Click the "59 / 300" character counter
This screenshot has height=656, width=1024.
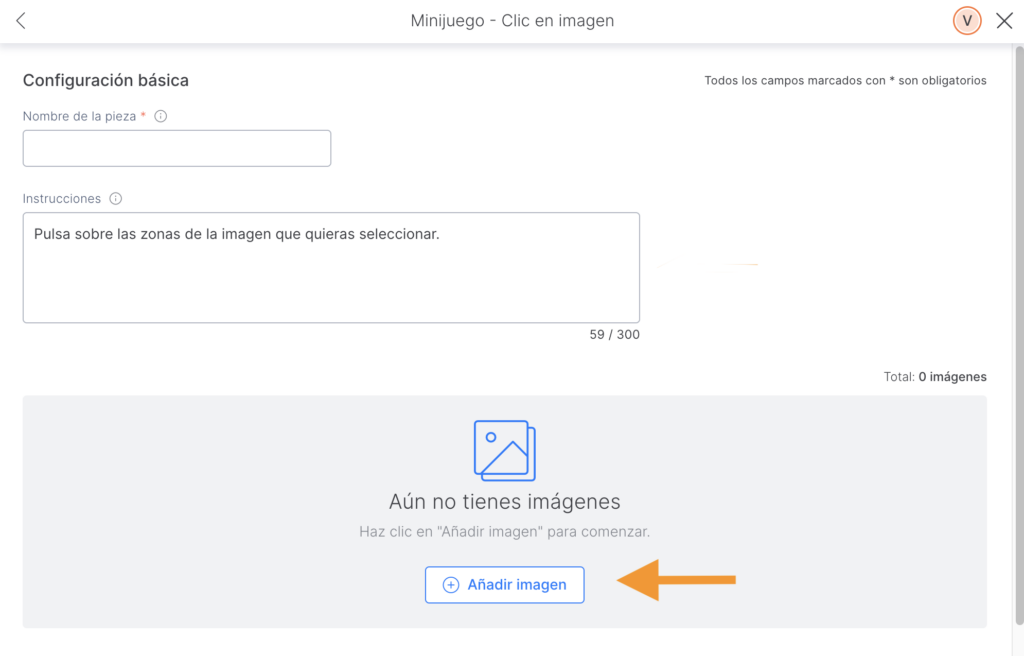pyautogui.click(x=614, y=335)
